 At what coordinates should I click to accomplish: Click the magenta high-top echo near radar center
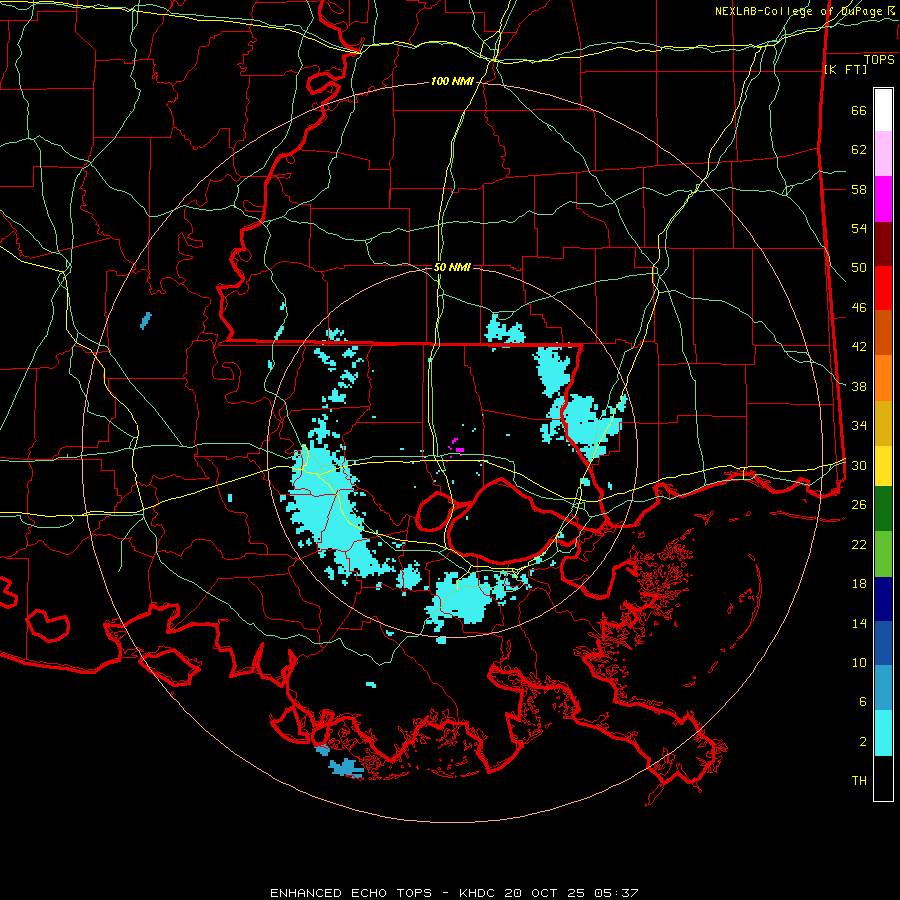click(457, 446)
